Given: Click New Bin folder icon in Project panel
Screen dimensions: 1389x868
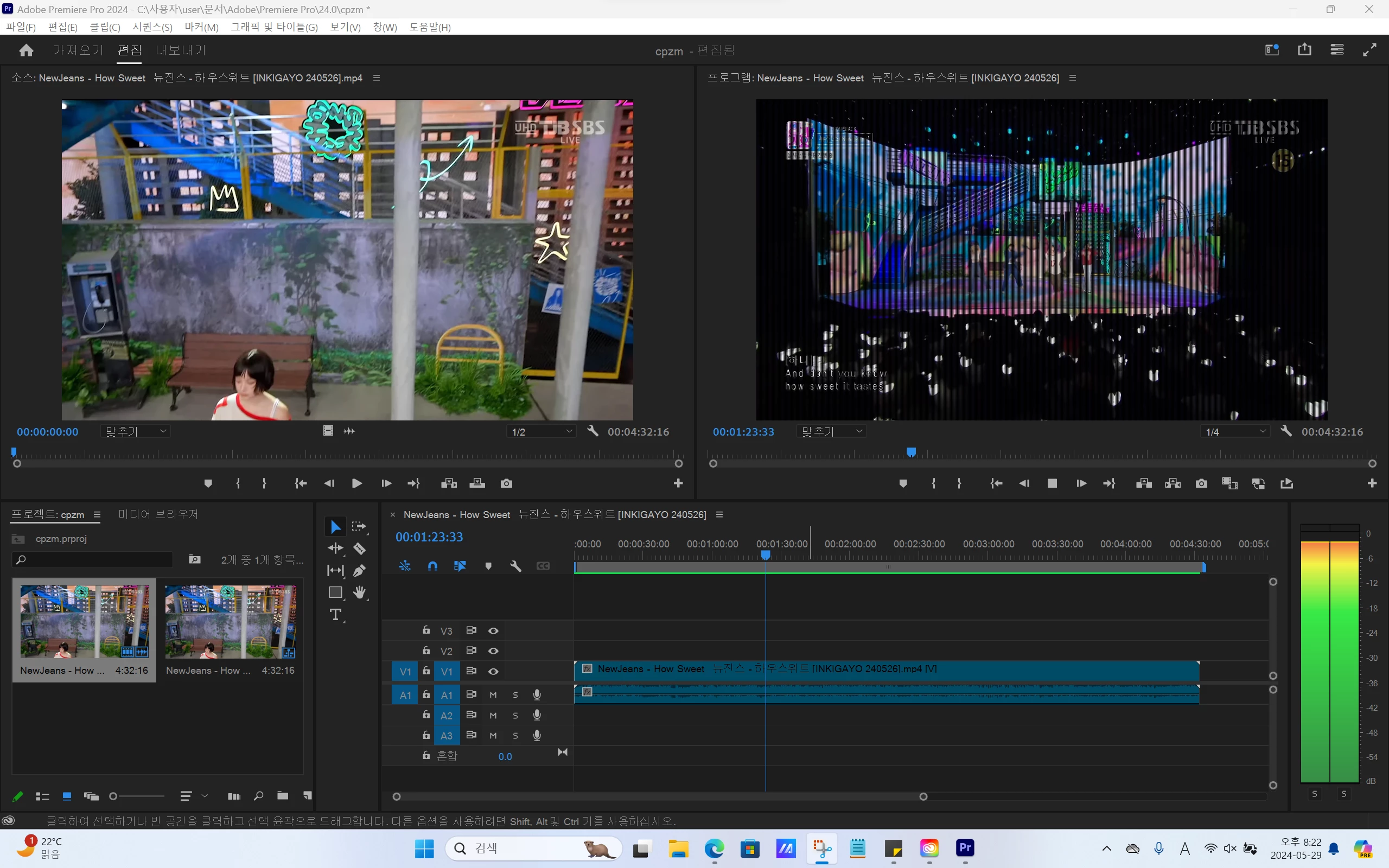Looking at the screenshot, I should pyautogui.click(x=282, y=796).
